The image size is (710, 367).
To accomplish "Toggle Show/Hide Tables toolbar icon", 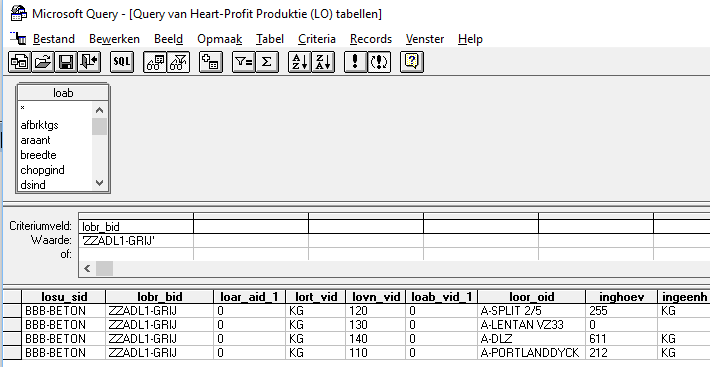I will click(x=155, y=62).
